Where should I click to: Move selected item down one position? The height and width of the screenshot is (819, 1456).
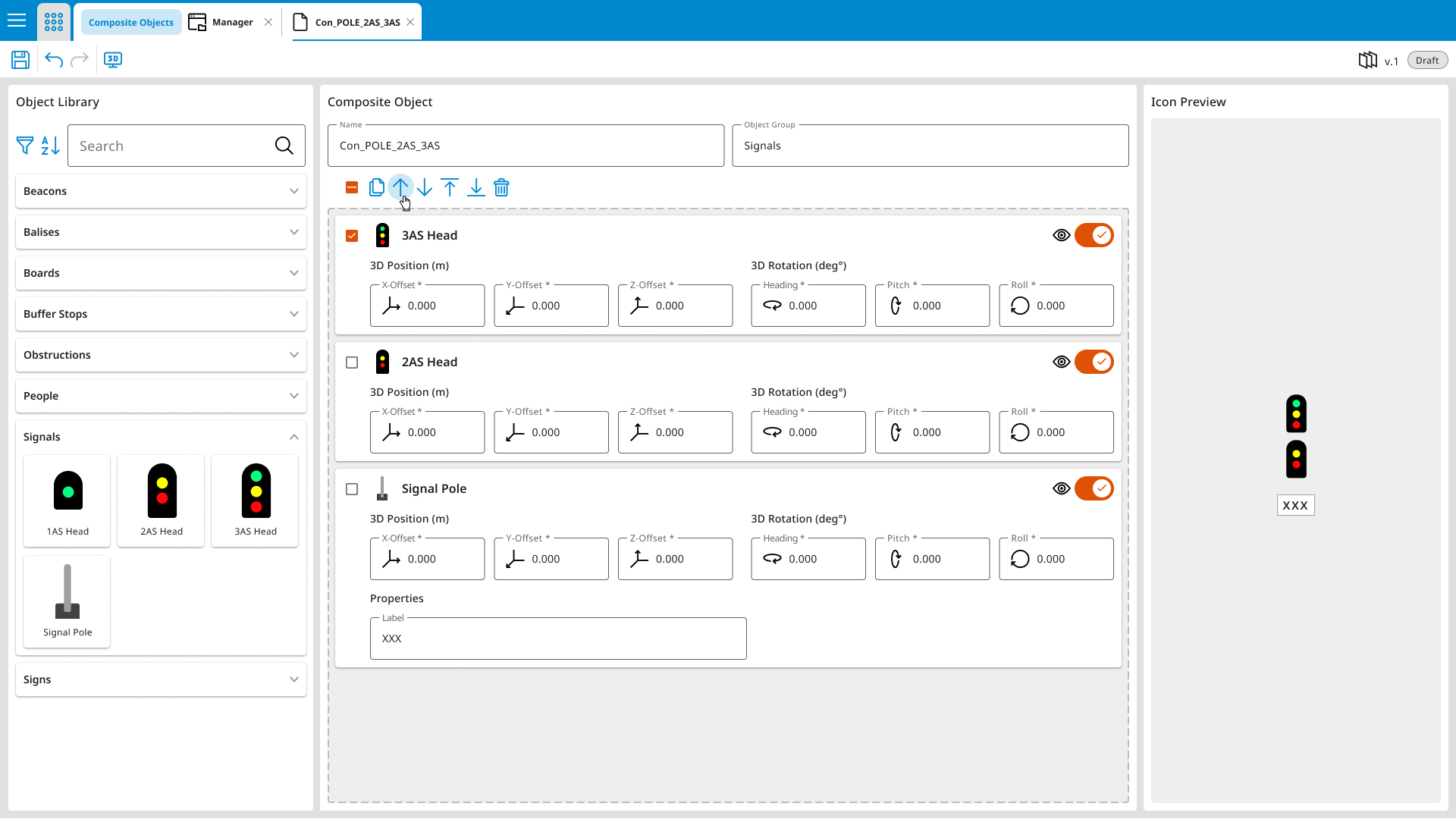pyautogui.click(x=425, y=188)
